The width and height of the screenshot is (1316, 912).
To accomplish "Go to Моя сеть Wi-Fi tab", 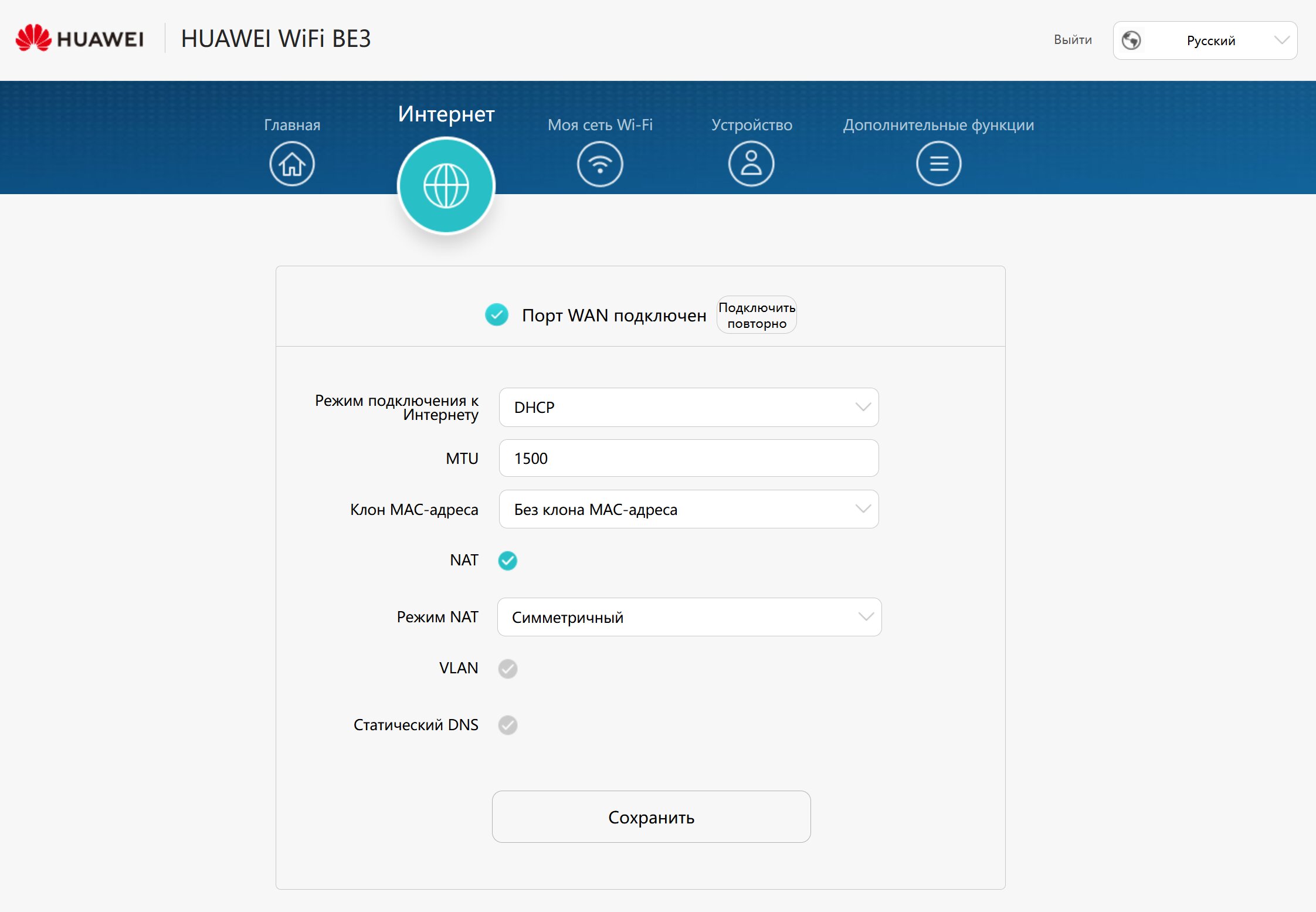I will (600, 125).
